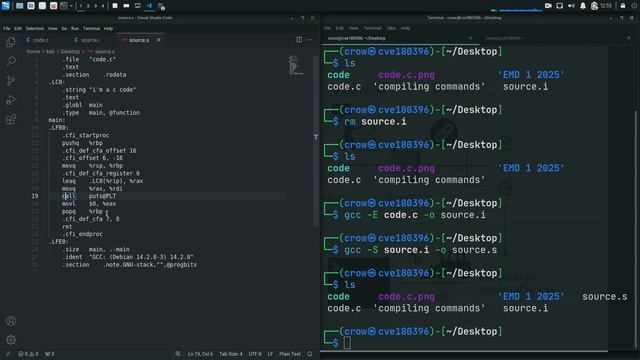Click LF end-of-line selector
The width and height of the screenshot is (640, 360).
(270, 354)
